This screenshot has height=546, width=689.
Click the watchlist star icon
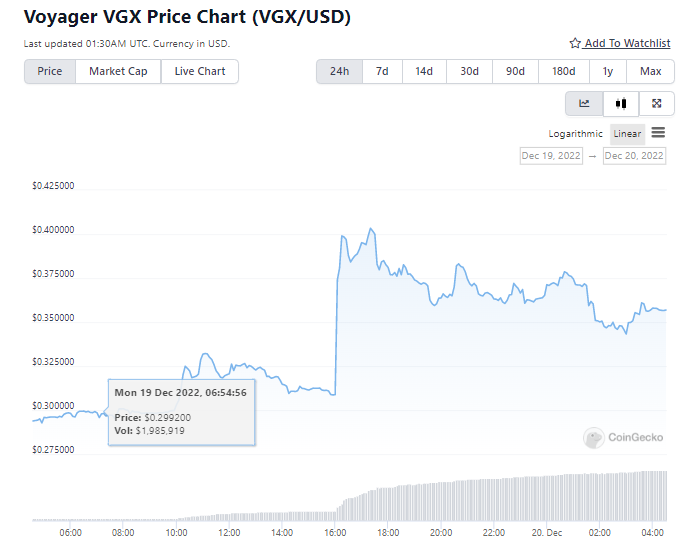coord(575,44)
